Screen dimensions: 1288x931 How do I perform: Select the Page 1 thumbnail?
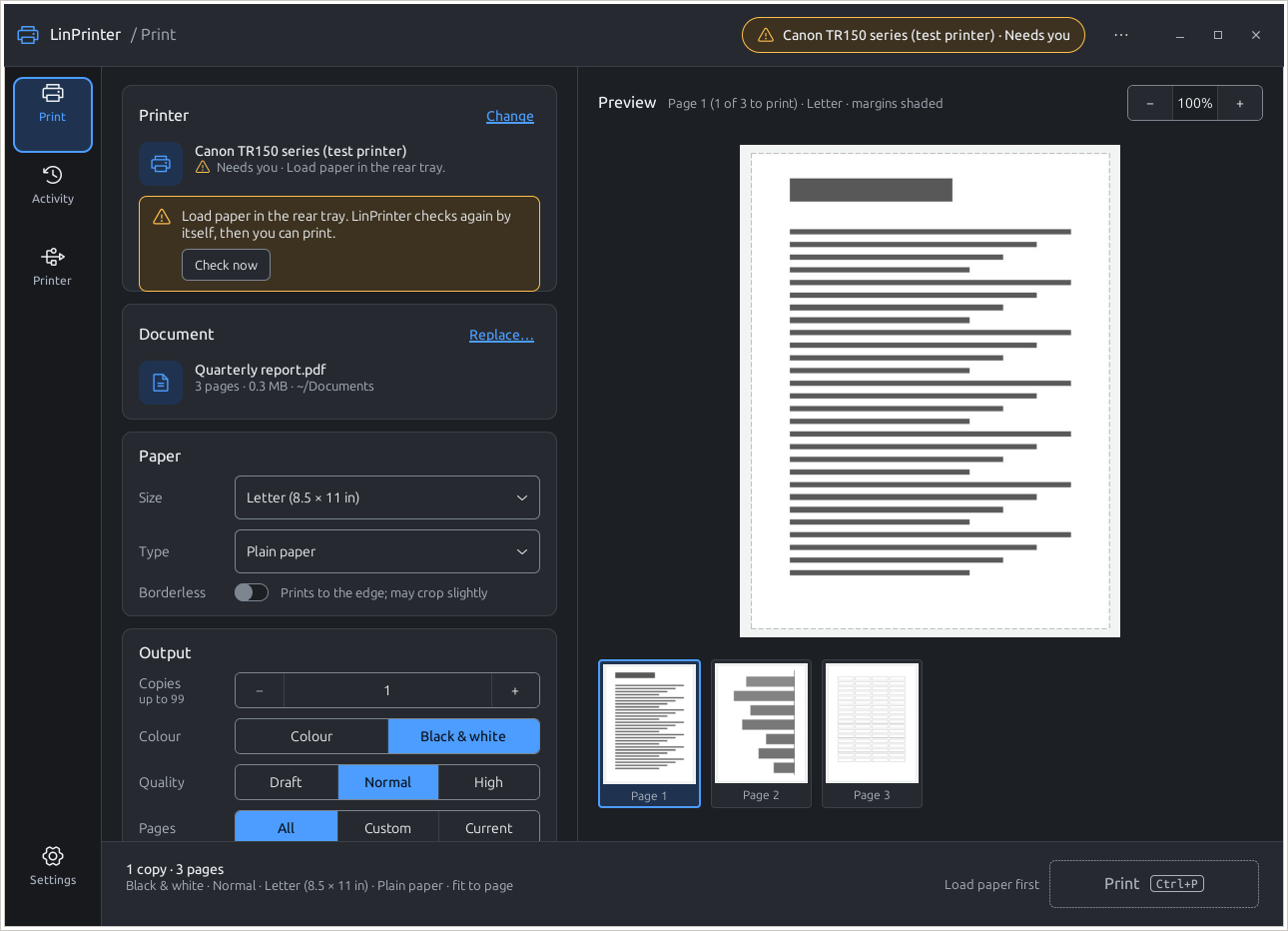point(649,733)
